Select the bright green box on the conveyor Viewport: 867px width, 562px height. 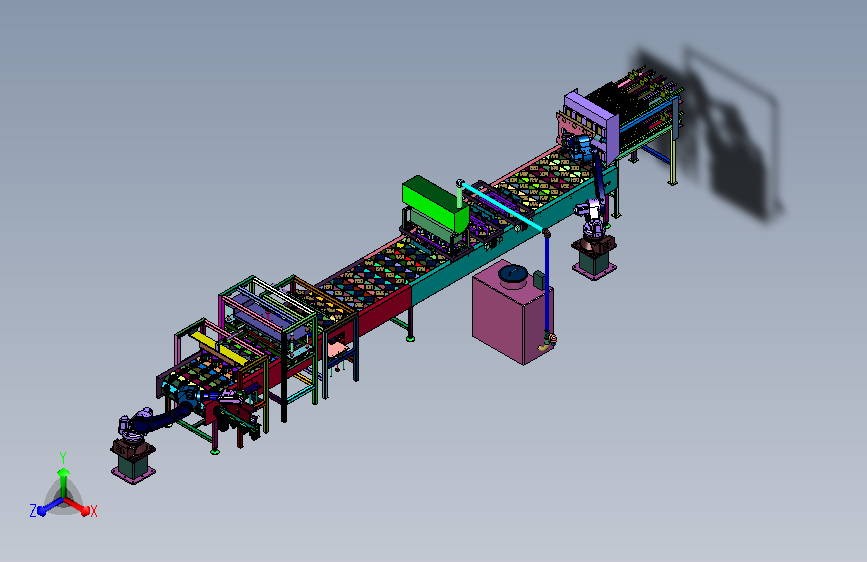tap(435, 204)
